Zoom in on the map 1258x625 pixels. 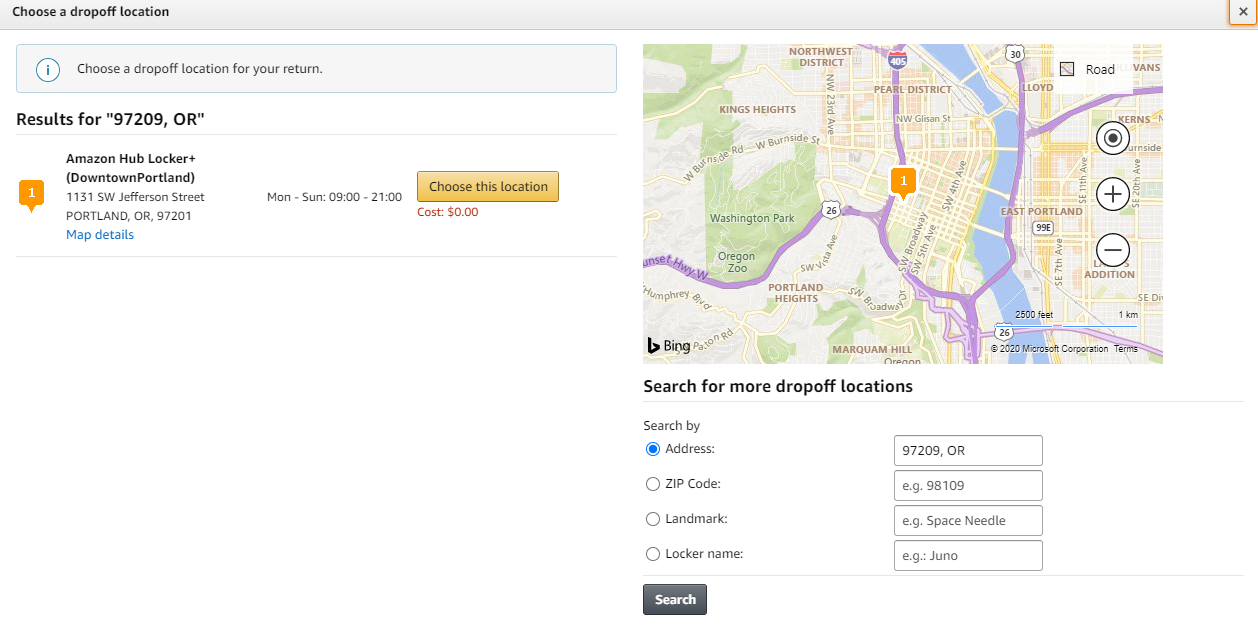point(1113,194)
